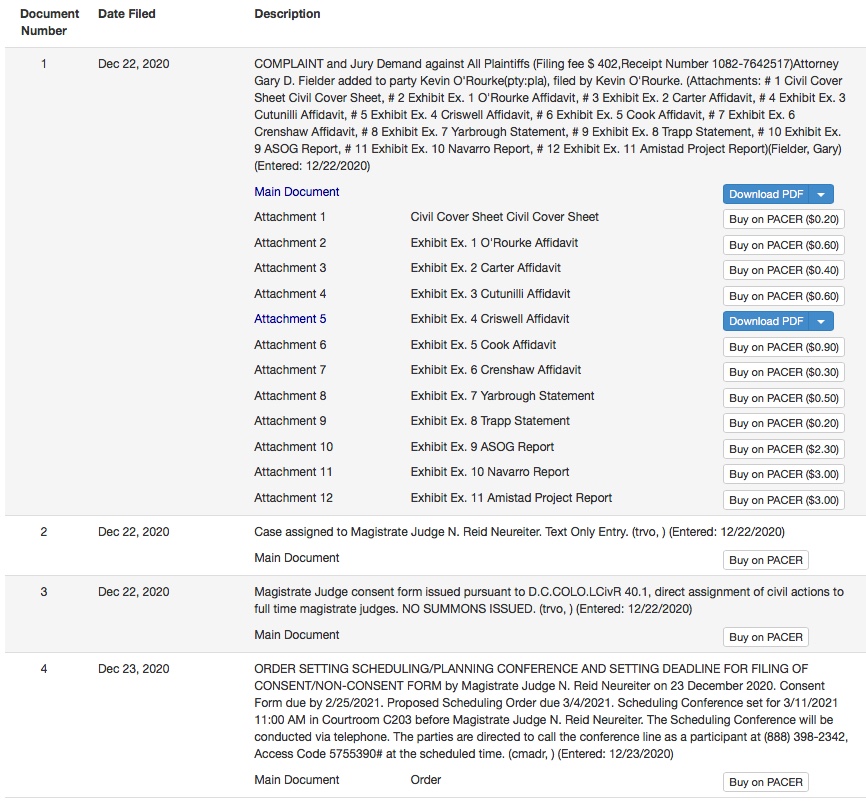Click 'Exhibit Ex. 11 Amistad Project Report' text
Viewport: 866px width, 811px height.
(x=511, y=498)
